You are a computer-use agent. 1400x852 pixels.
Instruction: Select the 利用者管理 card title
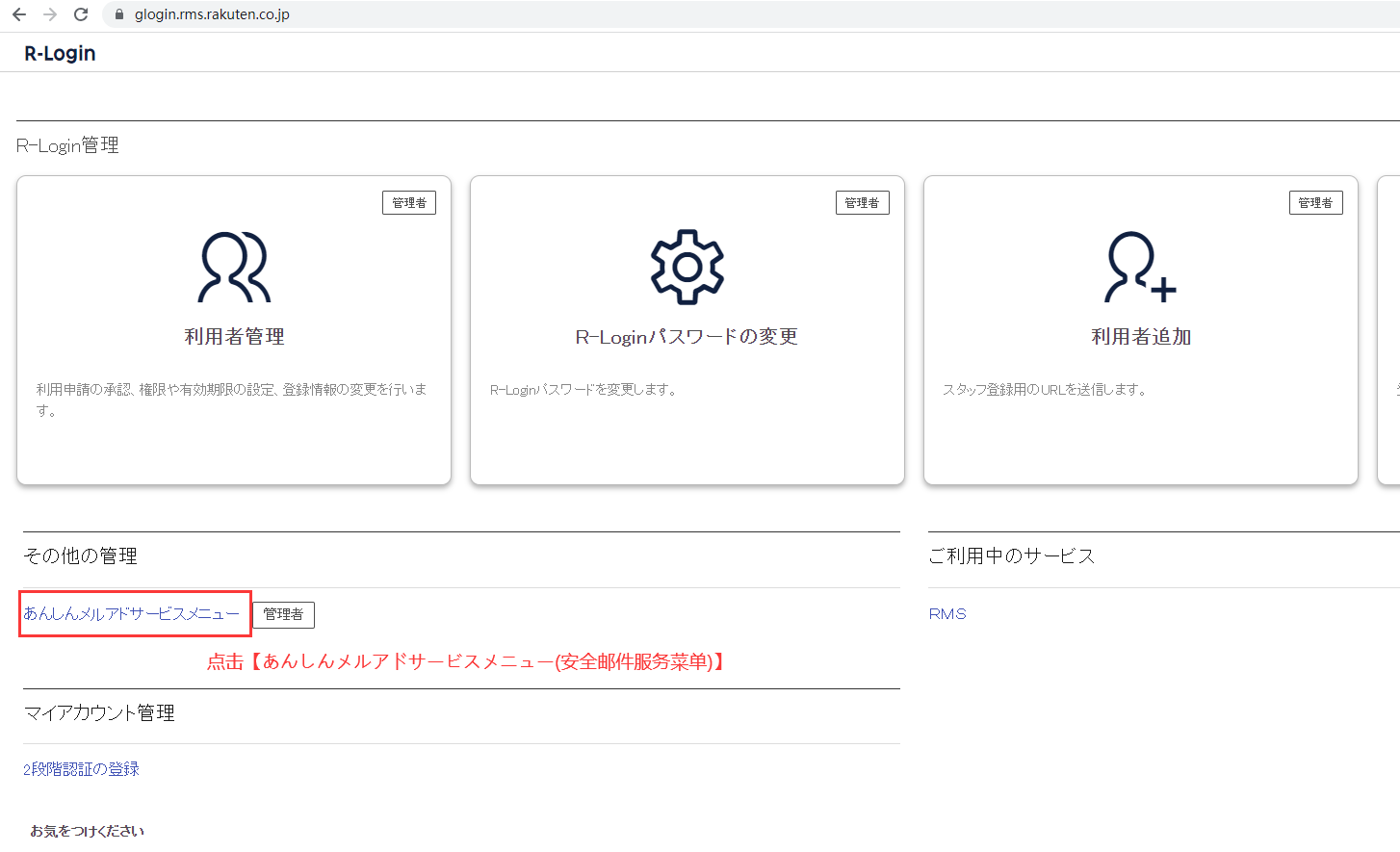[x=234, y=336]
